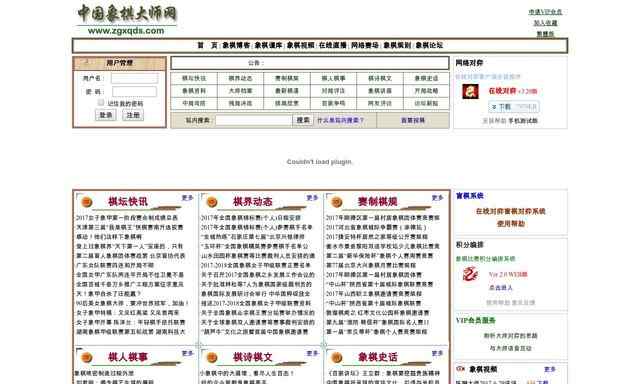Open the icon beside 象棋视频 heading
Screen dimensions: 640x384
(460, 369)
